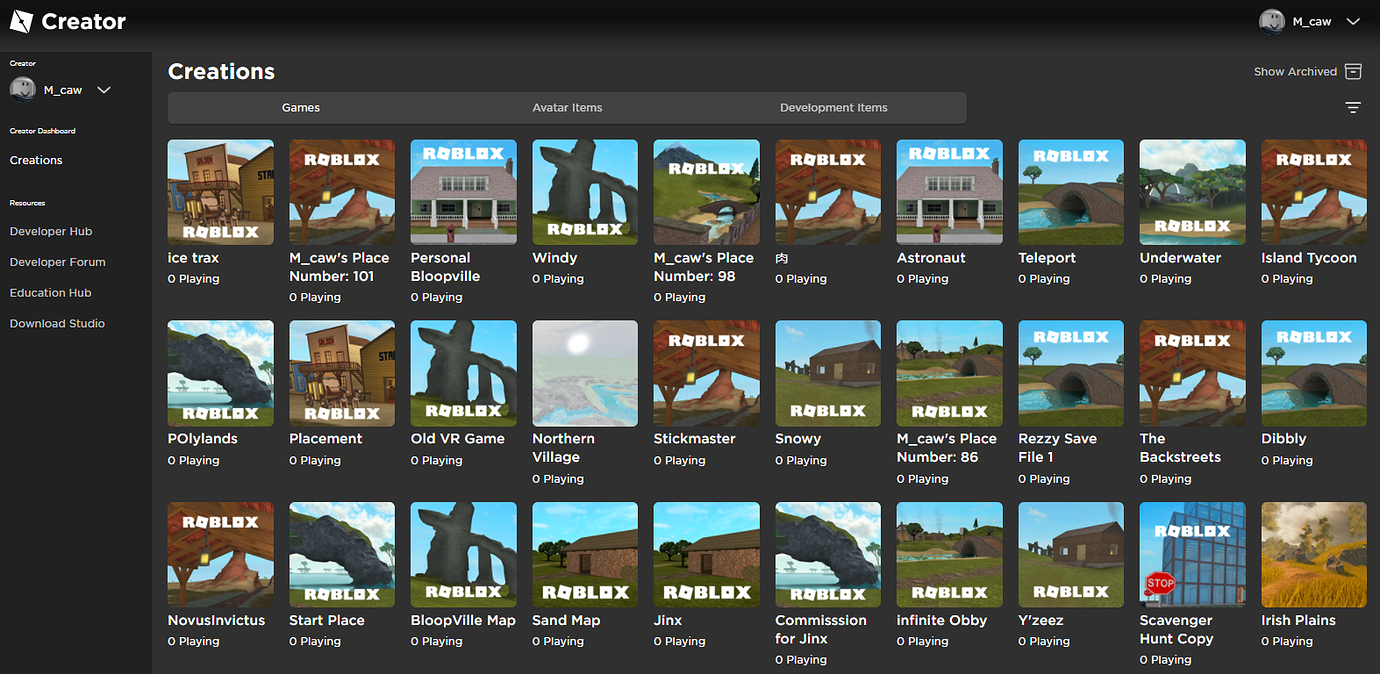Open the Irish Plains thumbnail
This screenshot has height=674, width=1380.
[x=1314, y=554]
